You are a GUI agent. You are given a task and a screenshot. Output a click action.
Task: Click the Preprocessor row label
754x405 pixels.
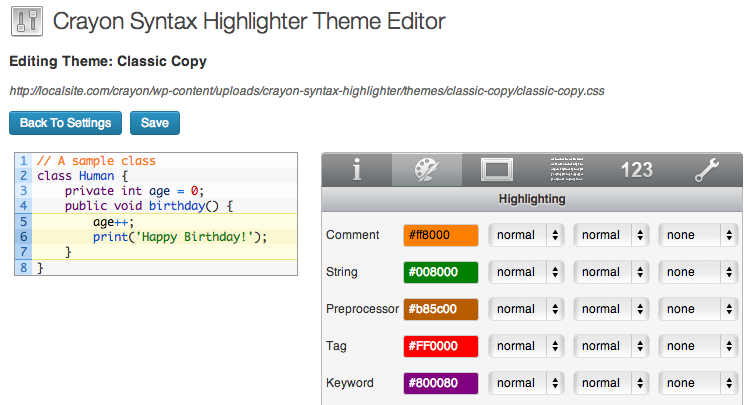(x=362, y=309)
